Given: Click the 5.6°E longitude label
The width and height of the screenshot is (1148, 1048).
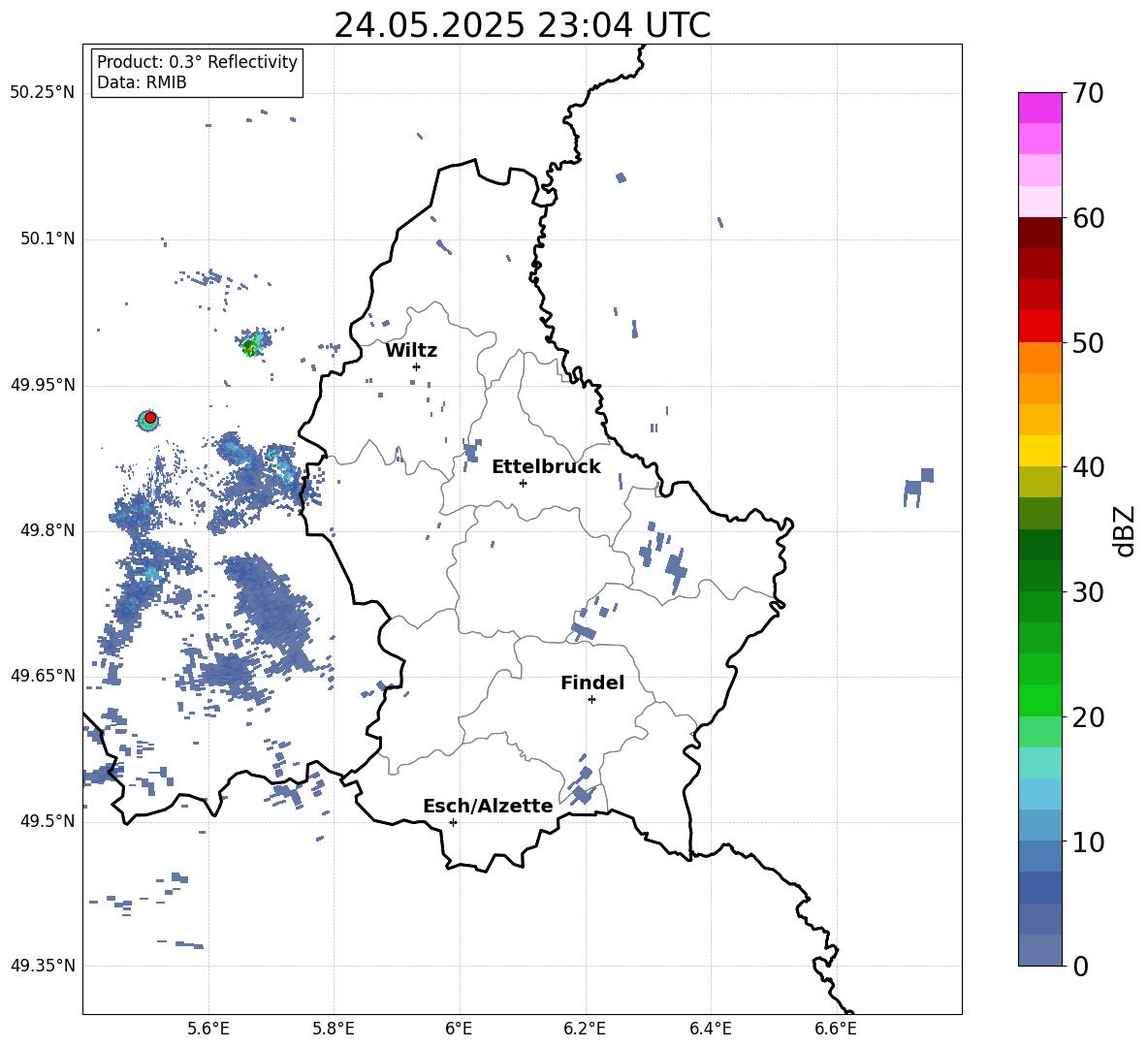Looking at the screenshot, I should click(208, 1029).
